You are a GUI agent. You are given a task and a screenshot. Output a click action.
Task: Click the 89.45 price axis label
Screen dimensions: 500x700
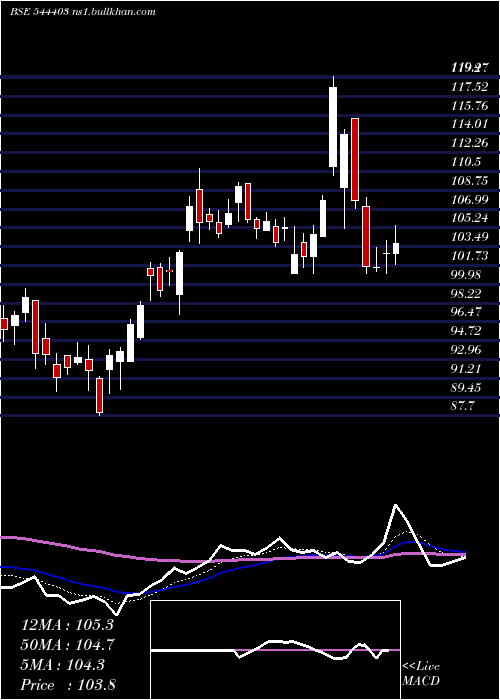coord(466,388)
